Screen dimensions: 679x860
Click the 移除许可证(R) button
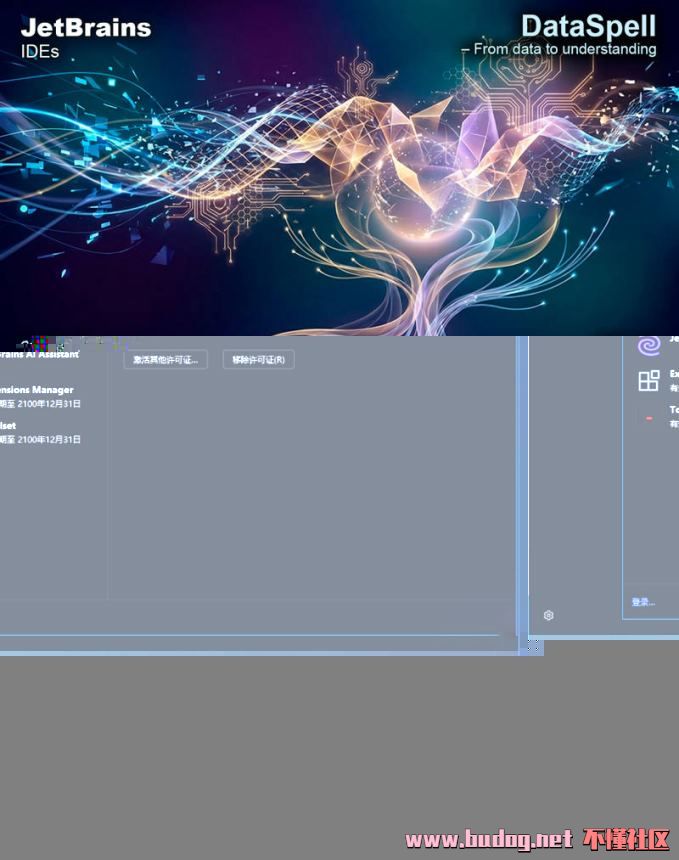tap(258, 360)
